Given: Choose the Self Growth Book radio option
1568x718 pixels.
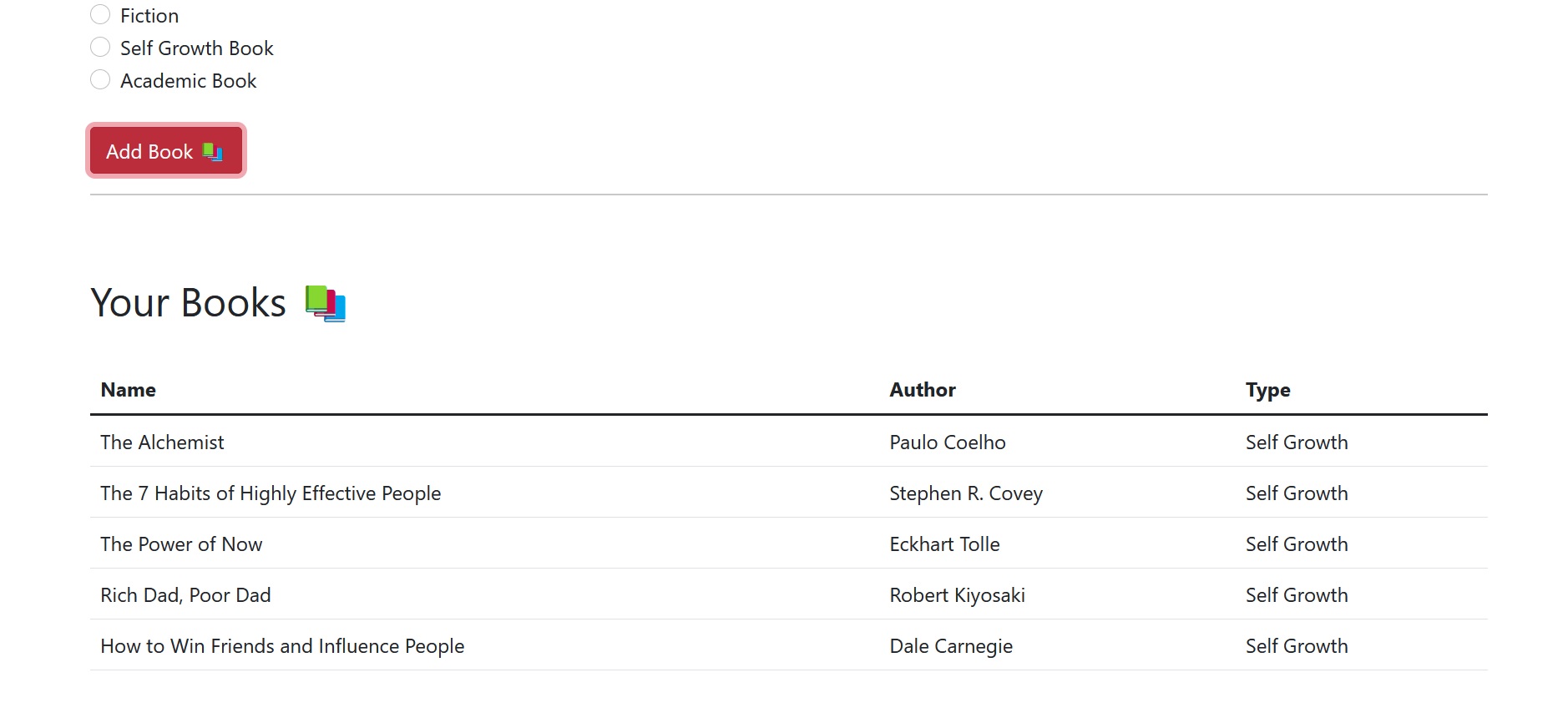Looking at the screenshot, I should pos(100,48).
